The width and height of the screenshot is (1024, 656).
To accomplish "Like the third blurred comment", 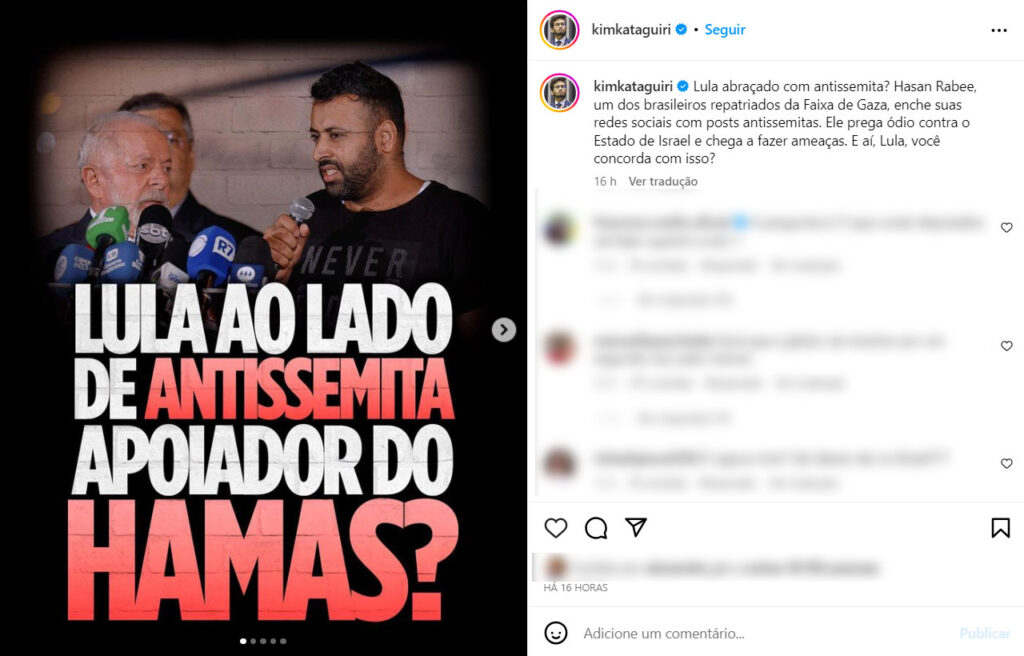I will click(1006, 463).
